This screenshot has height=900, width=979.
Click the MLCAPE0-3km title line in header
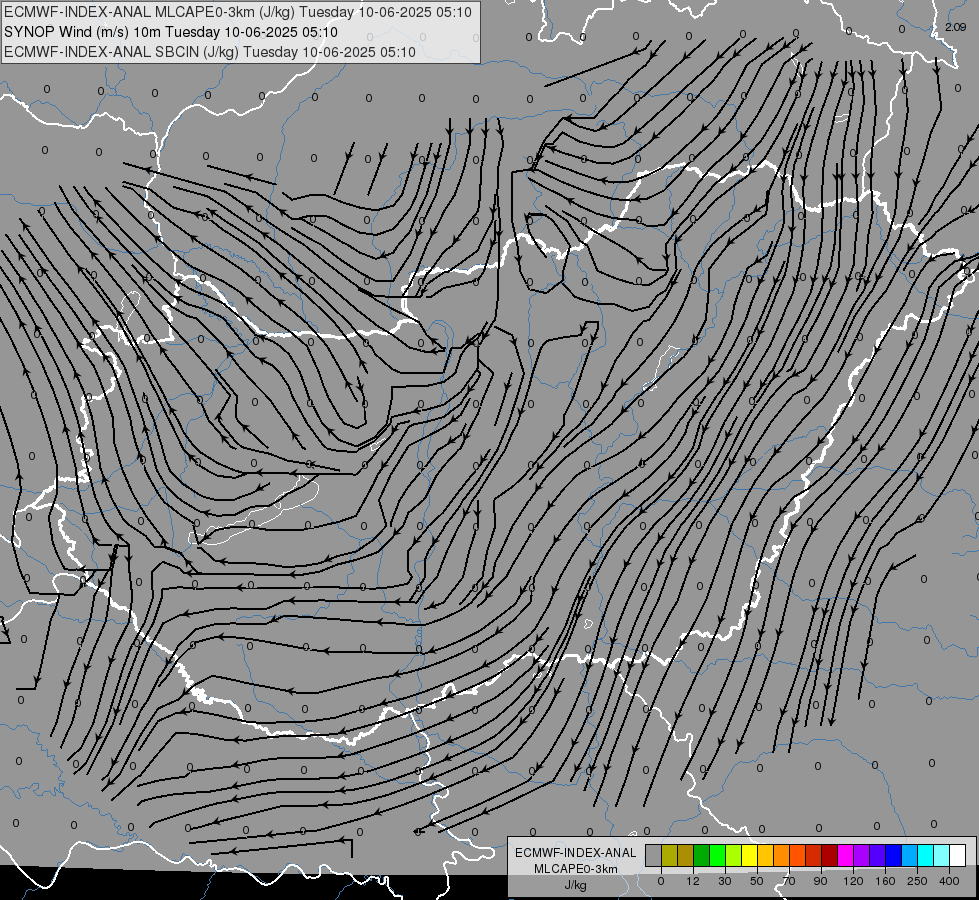point(238,12)
